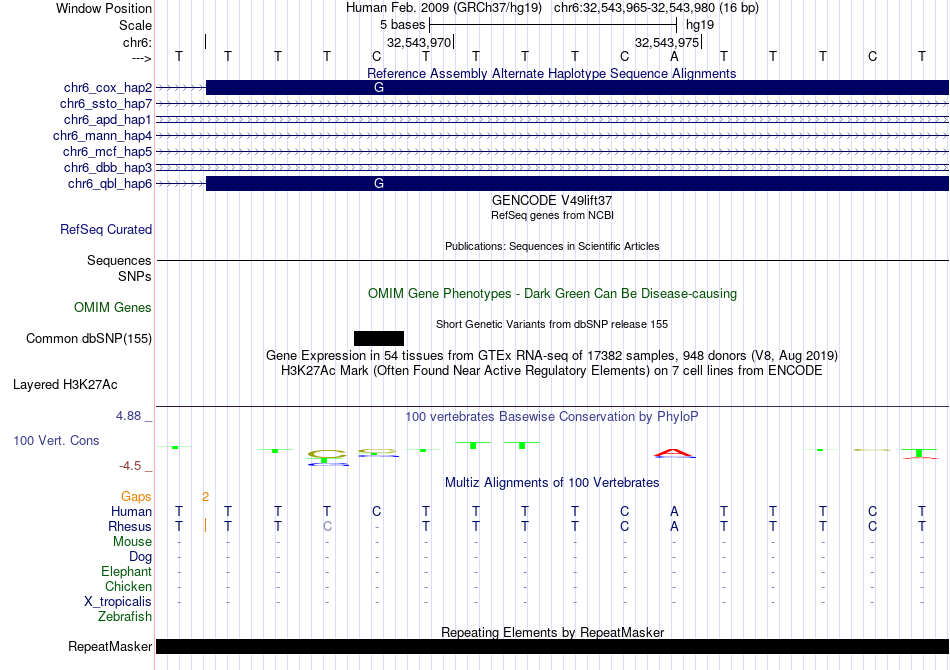
Task: Click the GENCODE V49lift37 track title
Action: 552,201
